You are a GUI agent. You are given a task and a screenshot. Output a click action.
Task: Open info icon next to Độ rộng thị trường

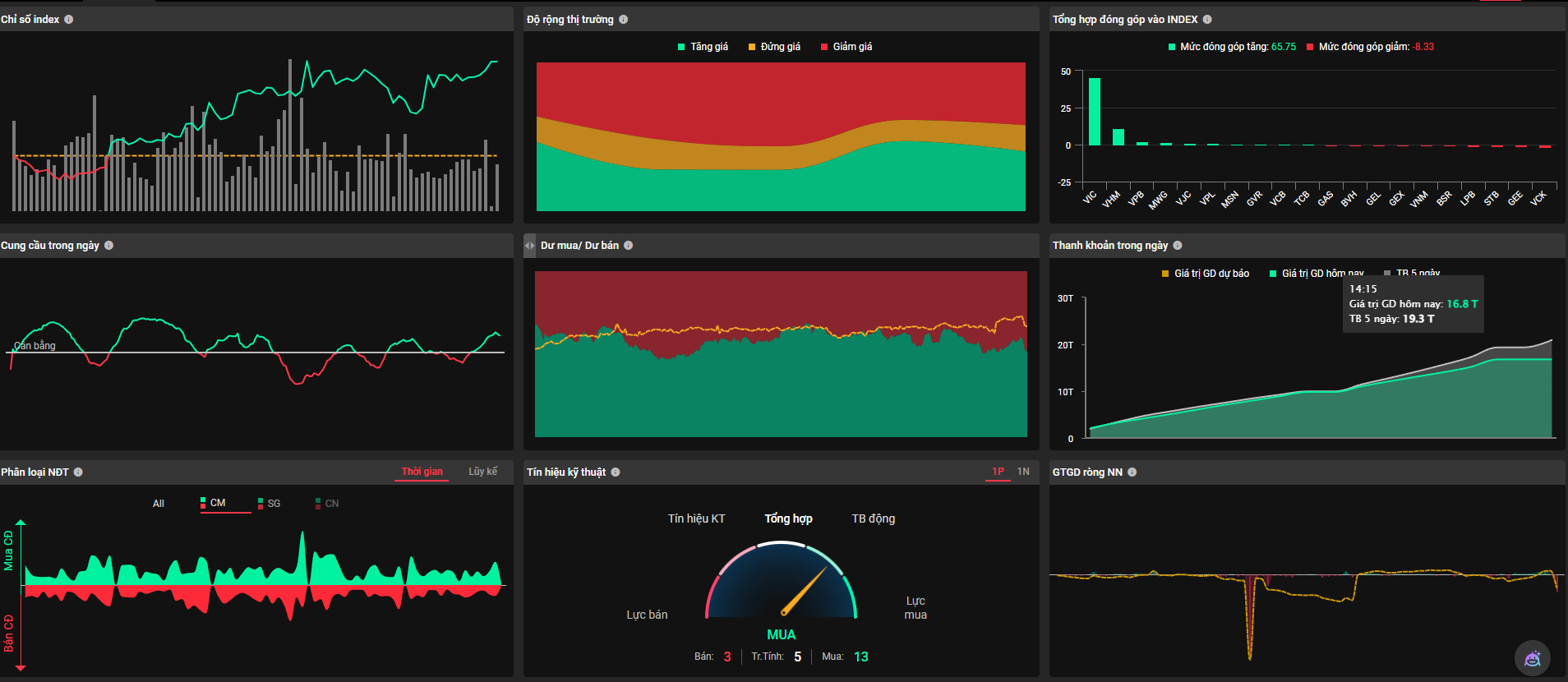click(623, 20)
